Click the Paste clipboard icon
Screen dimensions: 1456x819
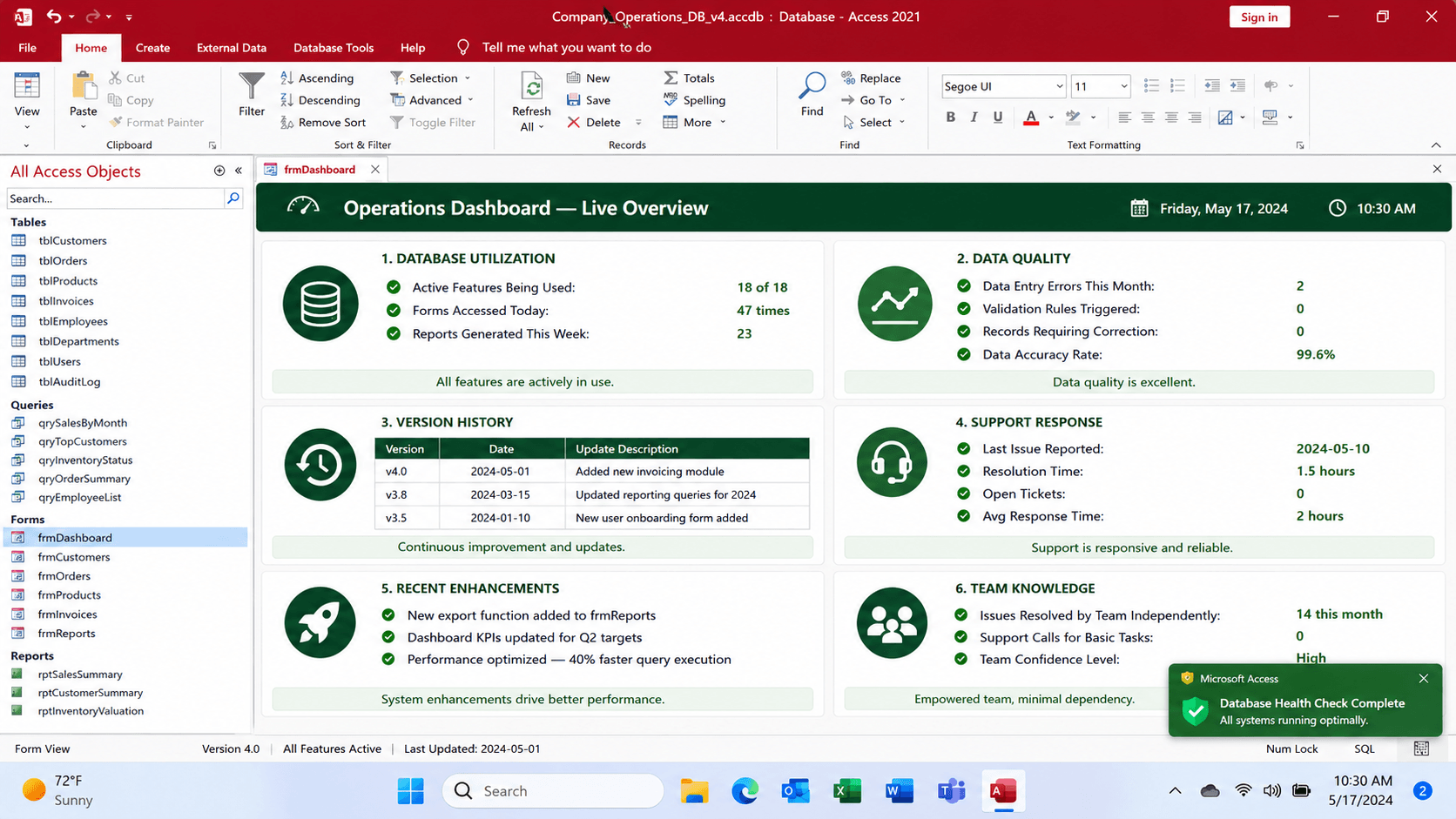[84, 86]
